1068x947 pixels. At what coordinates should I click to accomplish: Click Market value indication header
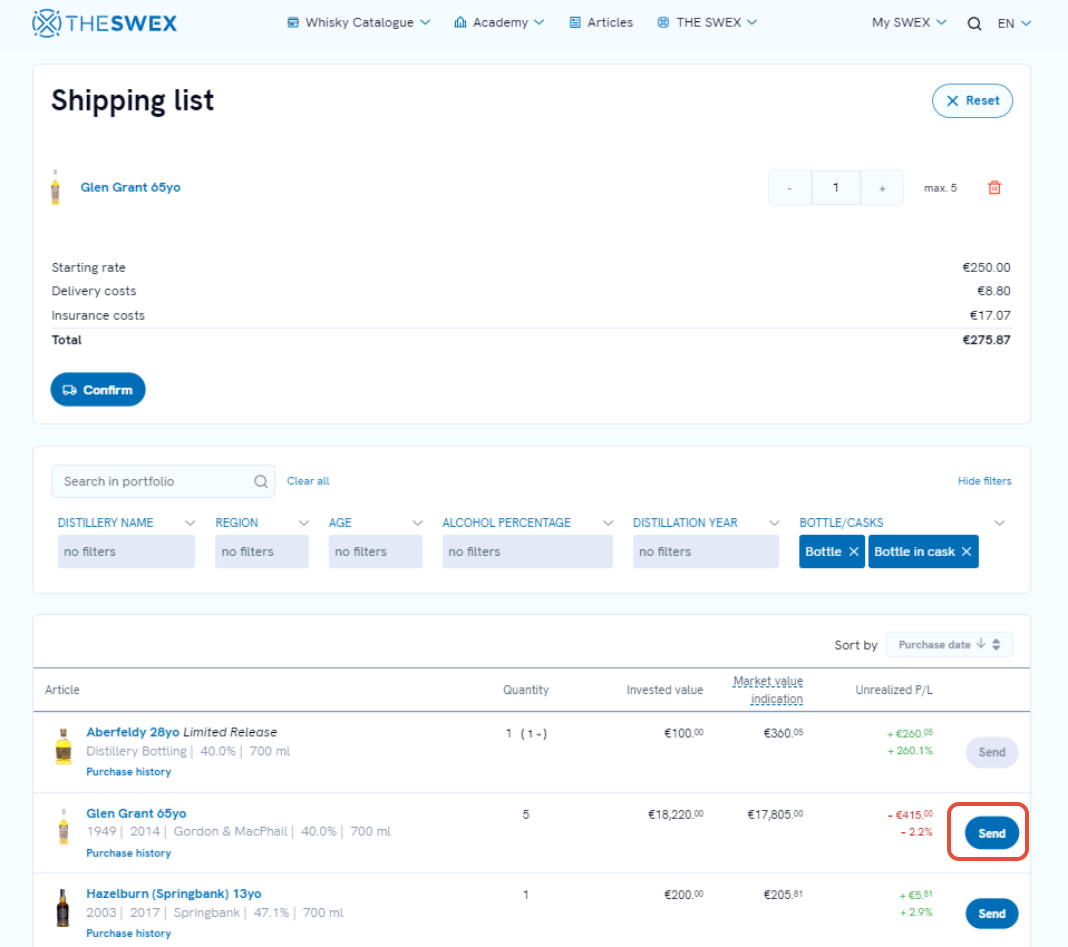tap(768, 690)
